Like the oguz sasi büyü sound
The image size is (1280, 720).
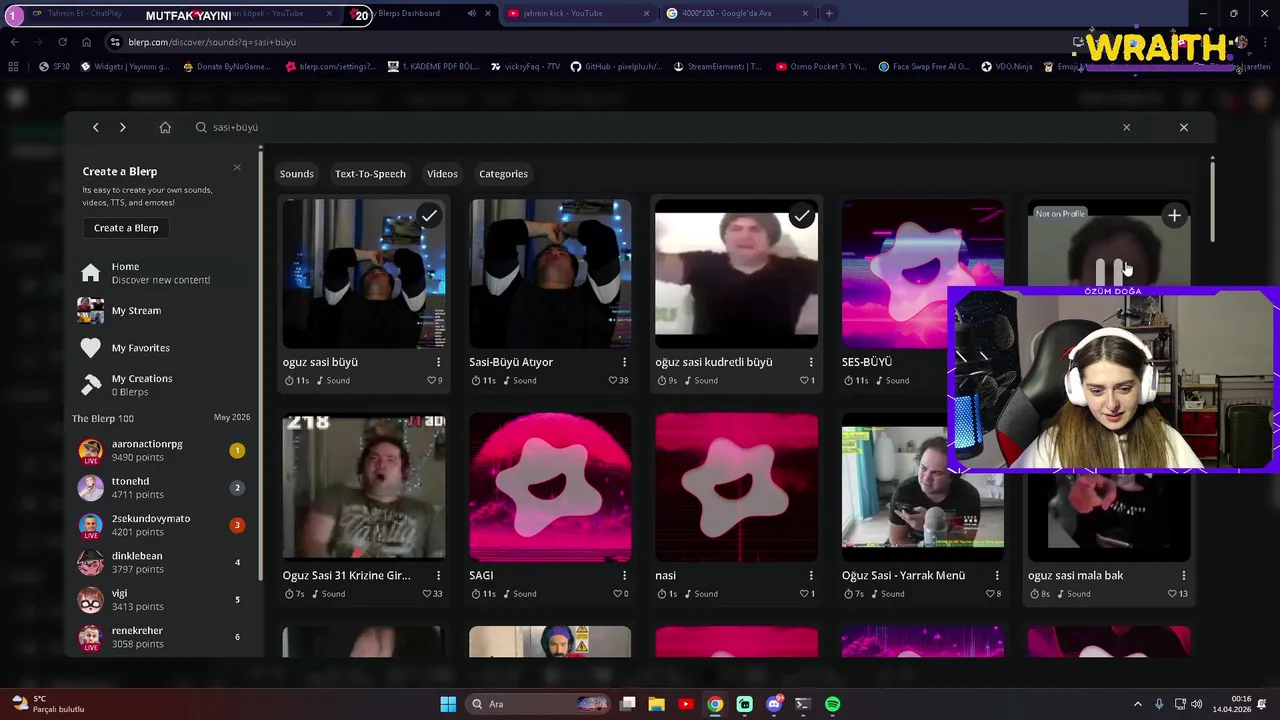tap(432, 380)
